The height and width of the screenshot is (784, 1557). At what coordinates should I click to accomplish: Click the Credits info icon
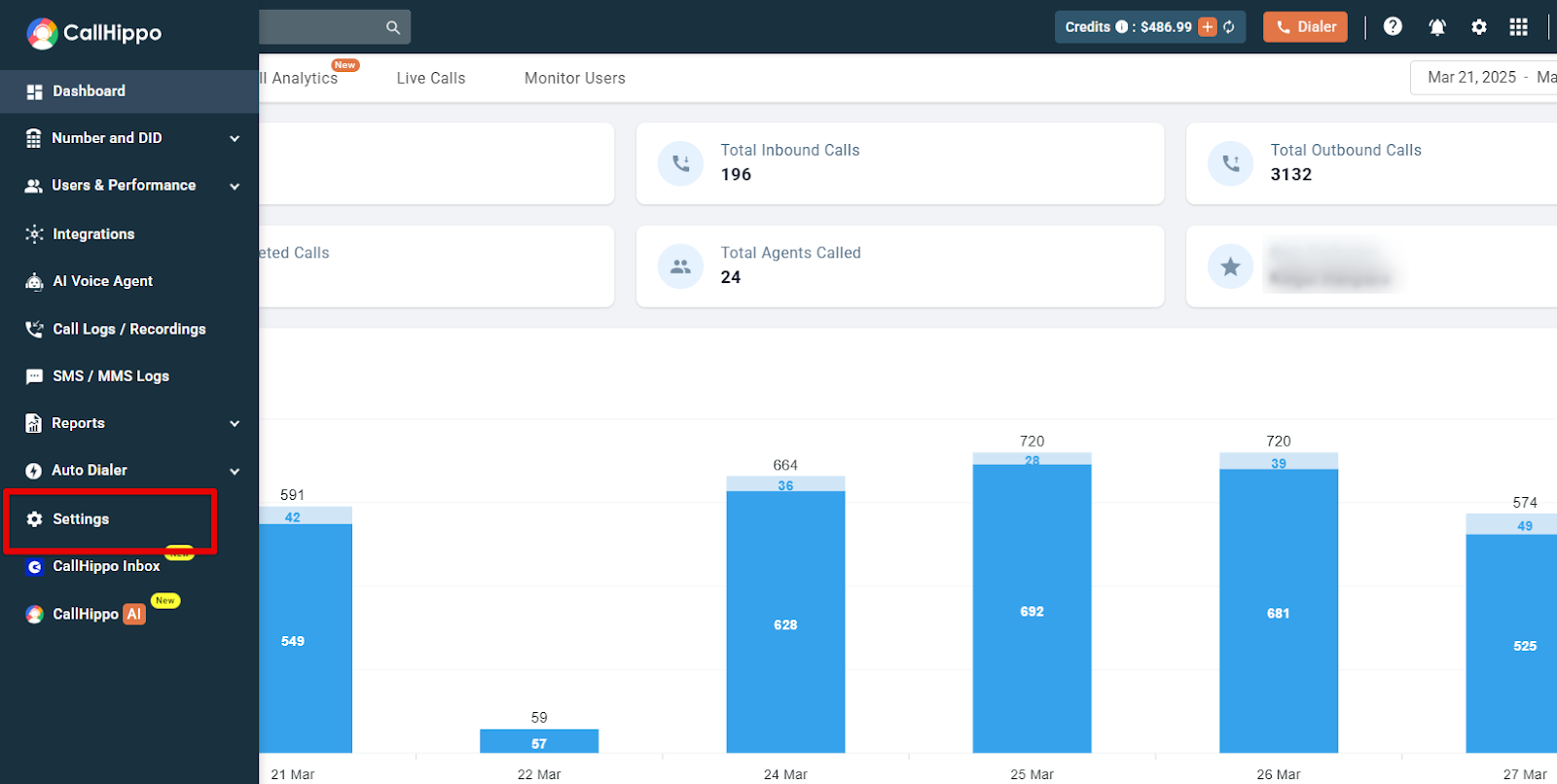click(1122, 27)
